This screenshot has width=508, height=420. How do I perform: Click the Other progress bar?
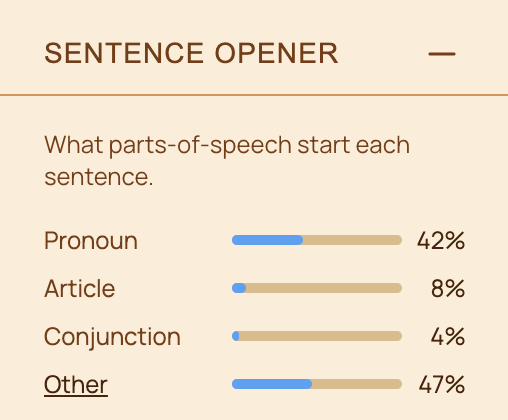click(x=317, y=384)
